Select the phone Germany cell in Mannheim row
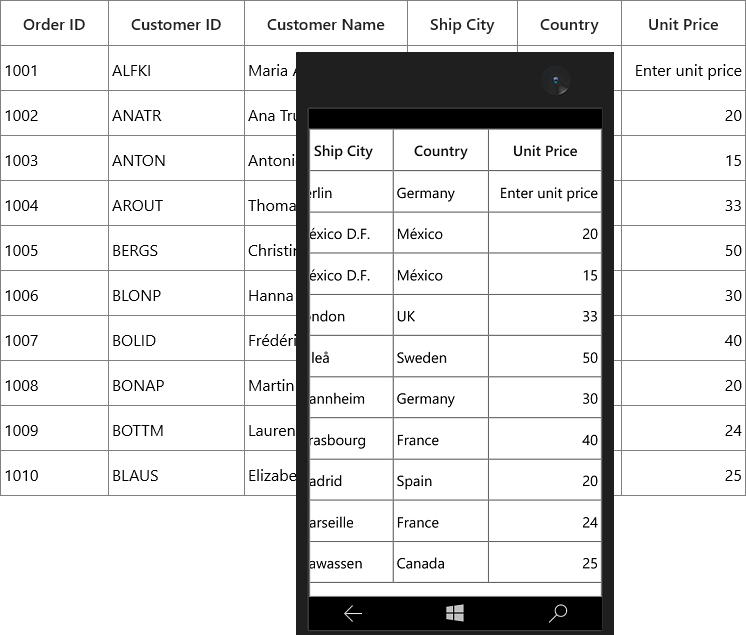Image resolution: width=746 pixels, height=635 pixels. point(441,397)
